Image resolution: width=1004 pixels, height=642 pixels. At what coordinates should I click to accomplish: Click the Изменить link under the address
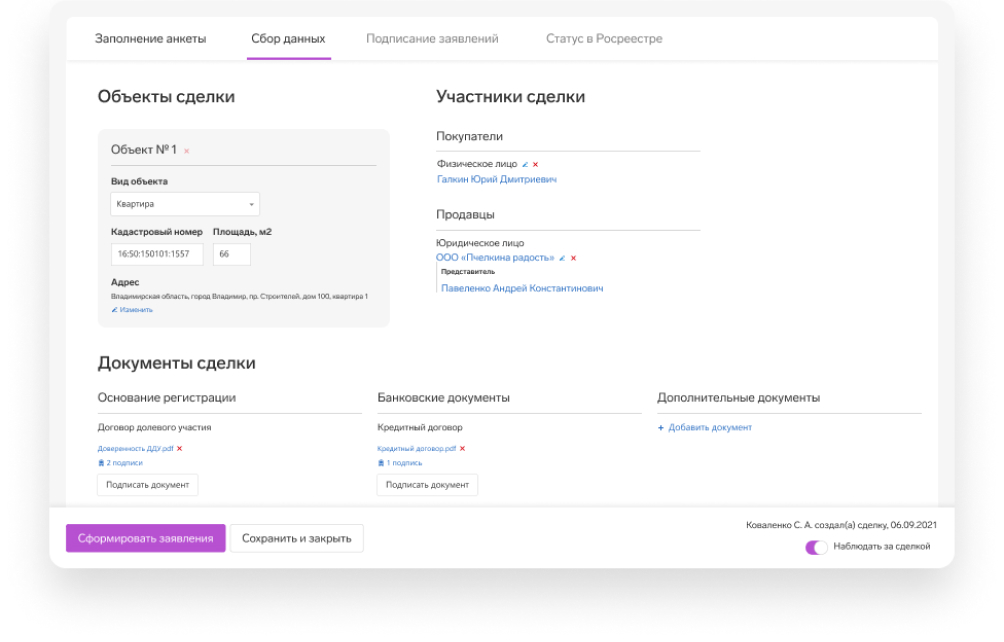click(x=136, y=310)
